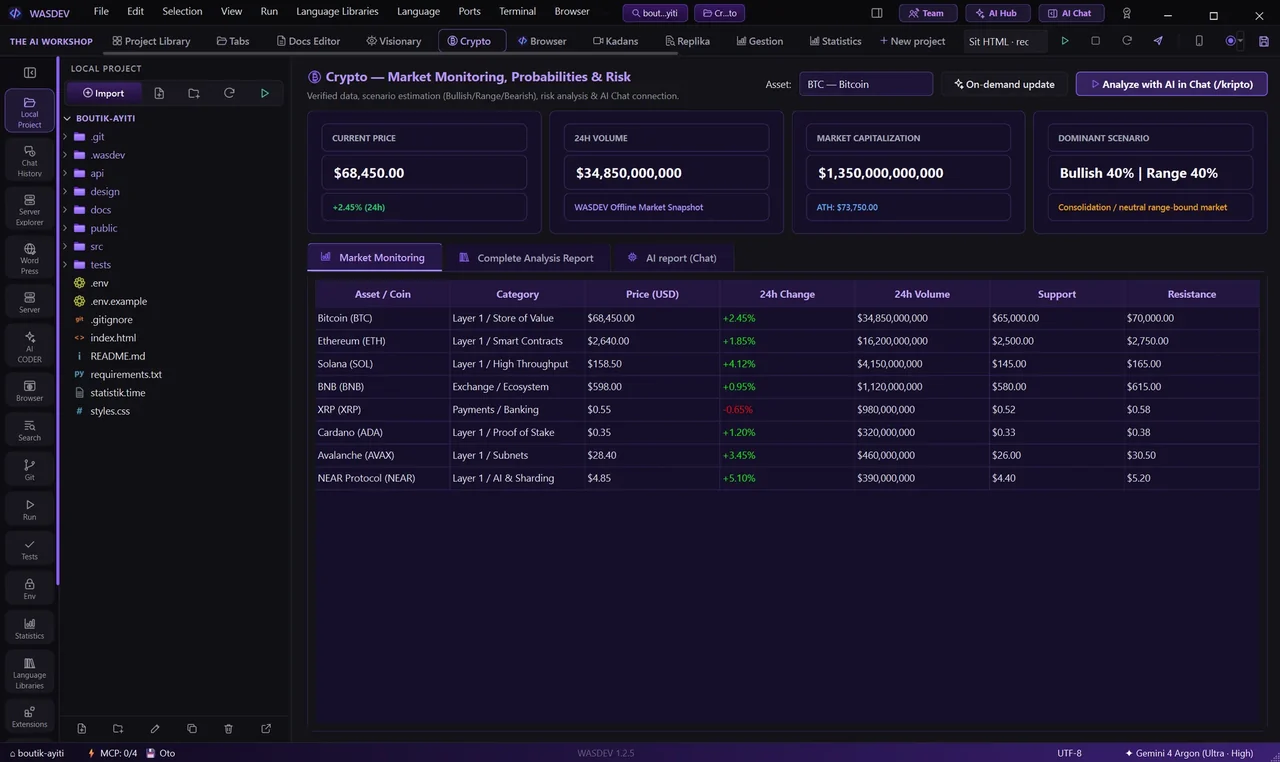Refresh the local project file tree

[x=229, y=93]
